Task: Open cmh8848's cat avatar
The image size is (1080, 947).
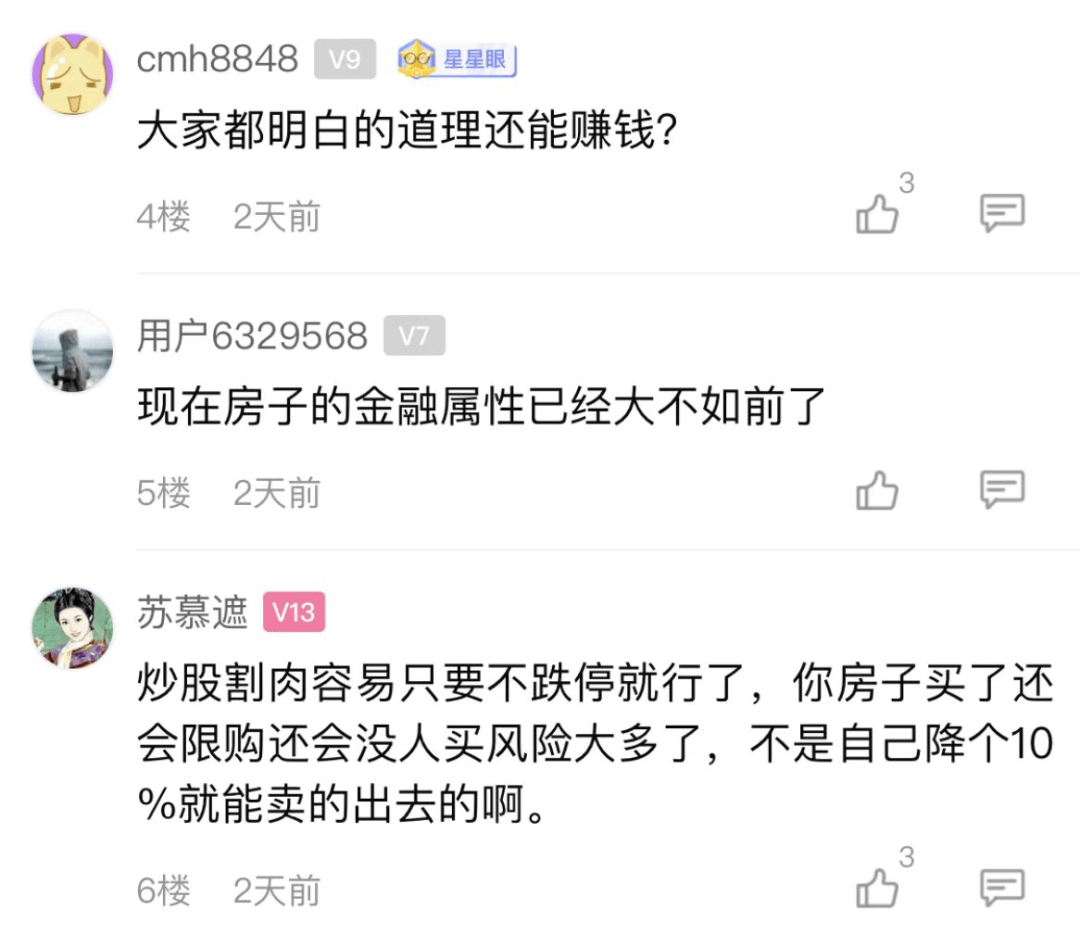Action: coord(73,74)
